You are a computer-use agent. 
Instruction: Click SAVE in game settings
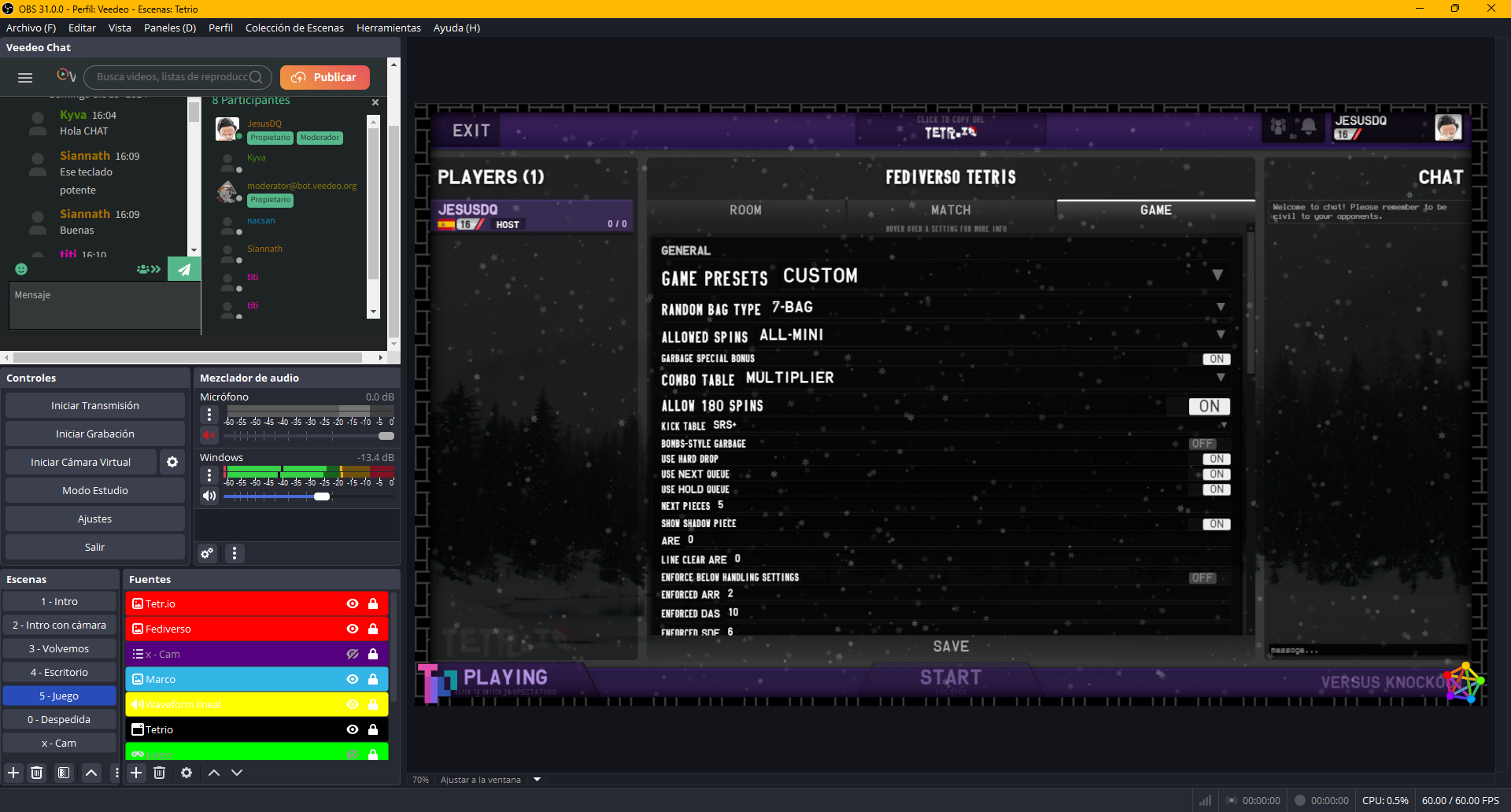coord(951,646)
